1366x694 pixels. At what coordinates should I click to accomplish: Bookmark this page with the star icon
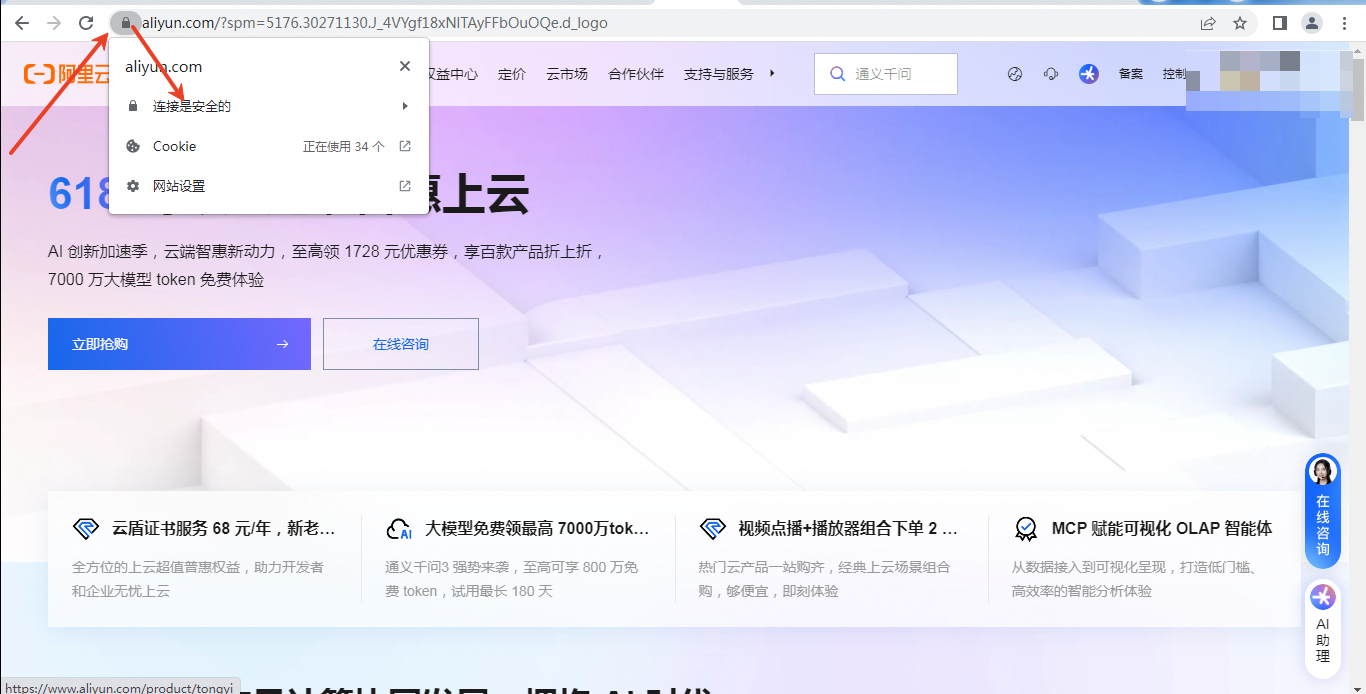(x=1240, y=22)
